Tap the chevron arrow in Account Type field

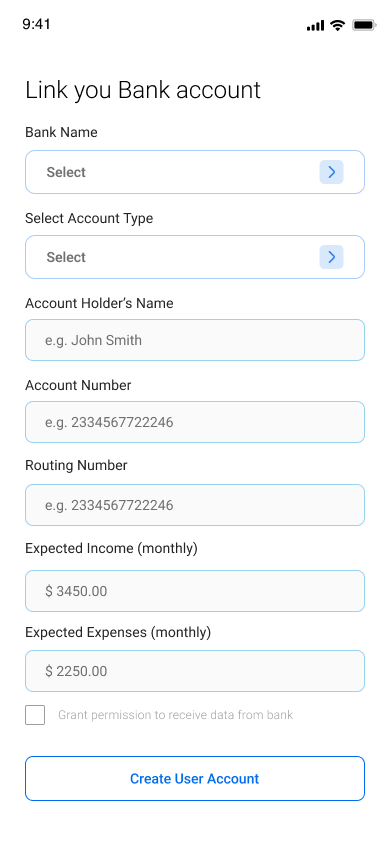(331, 257)
